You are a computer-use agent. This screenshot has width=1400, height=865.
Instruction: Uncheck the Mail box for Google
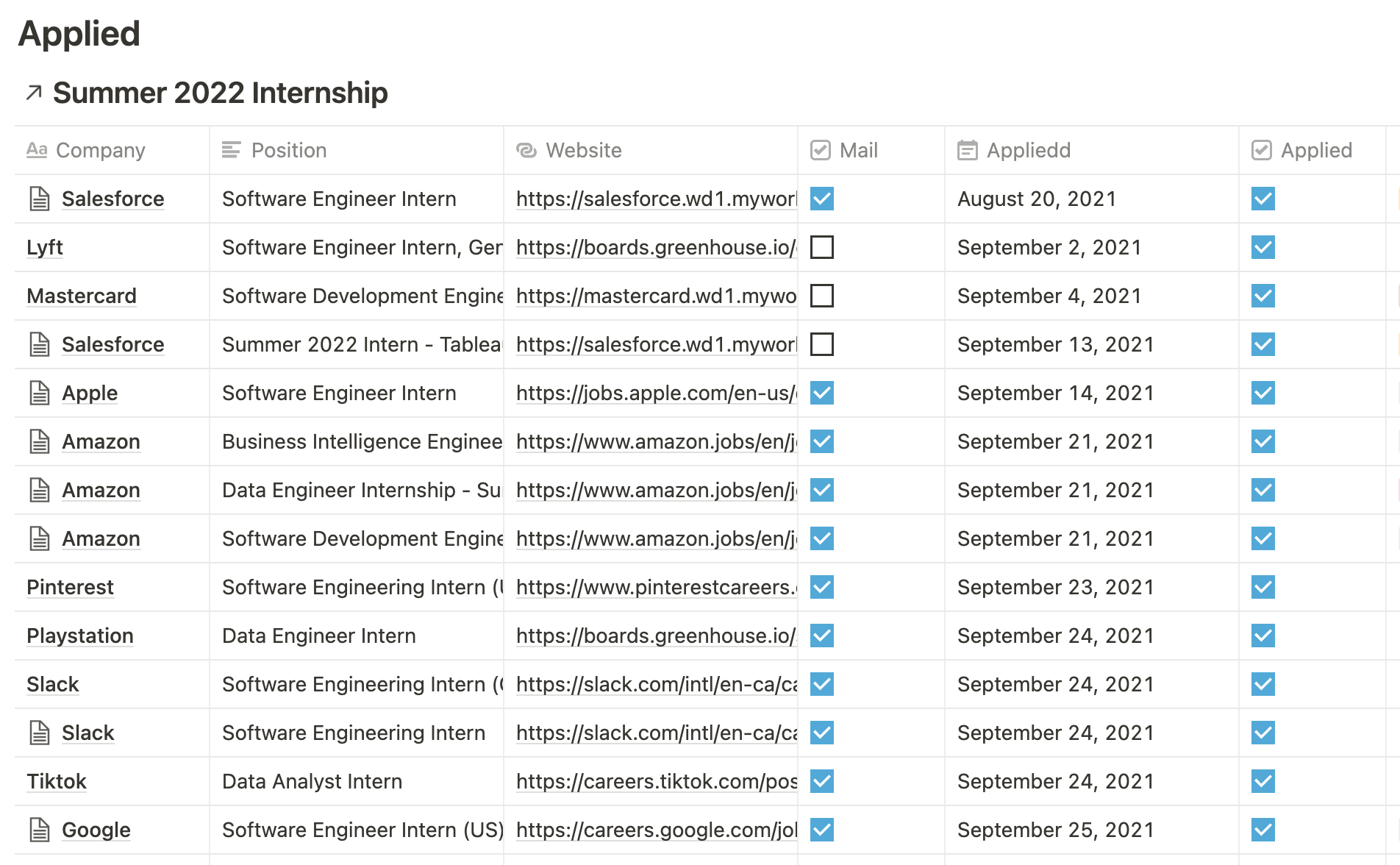pyautogui.click(x=822, y=830)
